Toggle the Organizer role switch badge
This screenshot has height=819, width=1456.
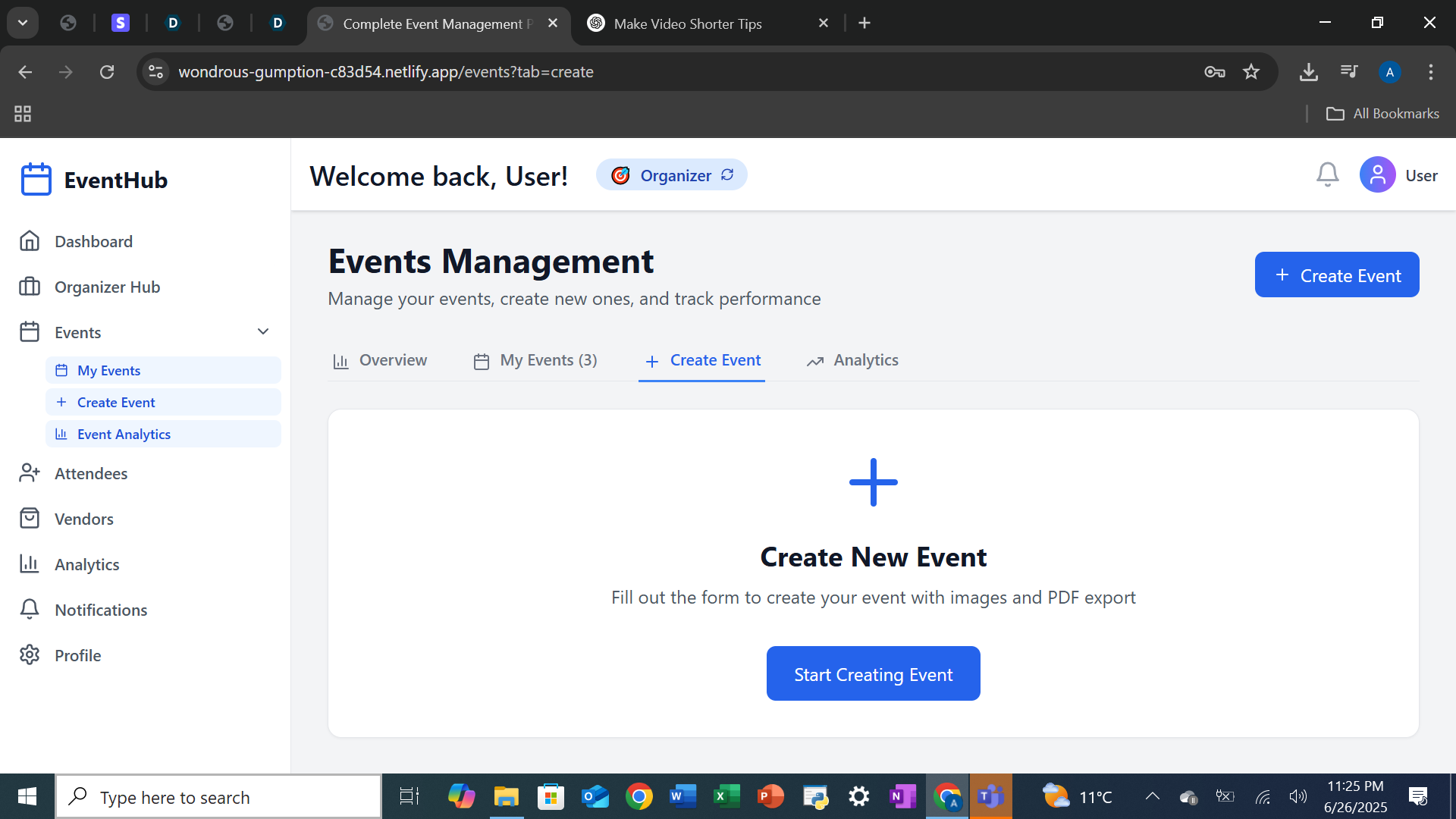[671, 175]
